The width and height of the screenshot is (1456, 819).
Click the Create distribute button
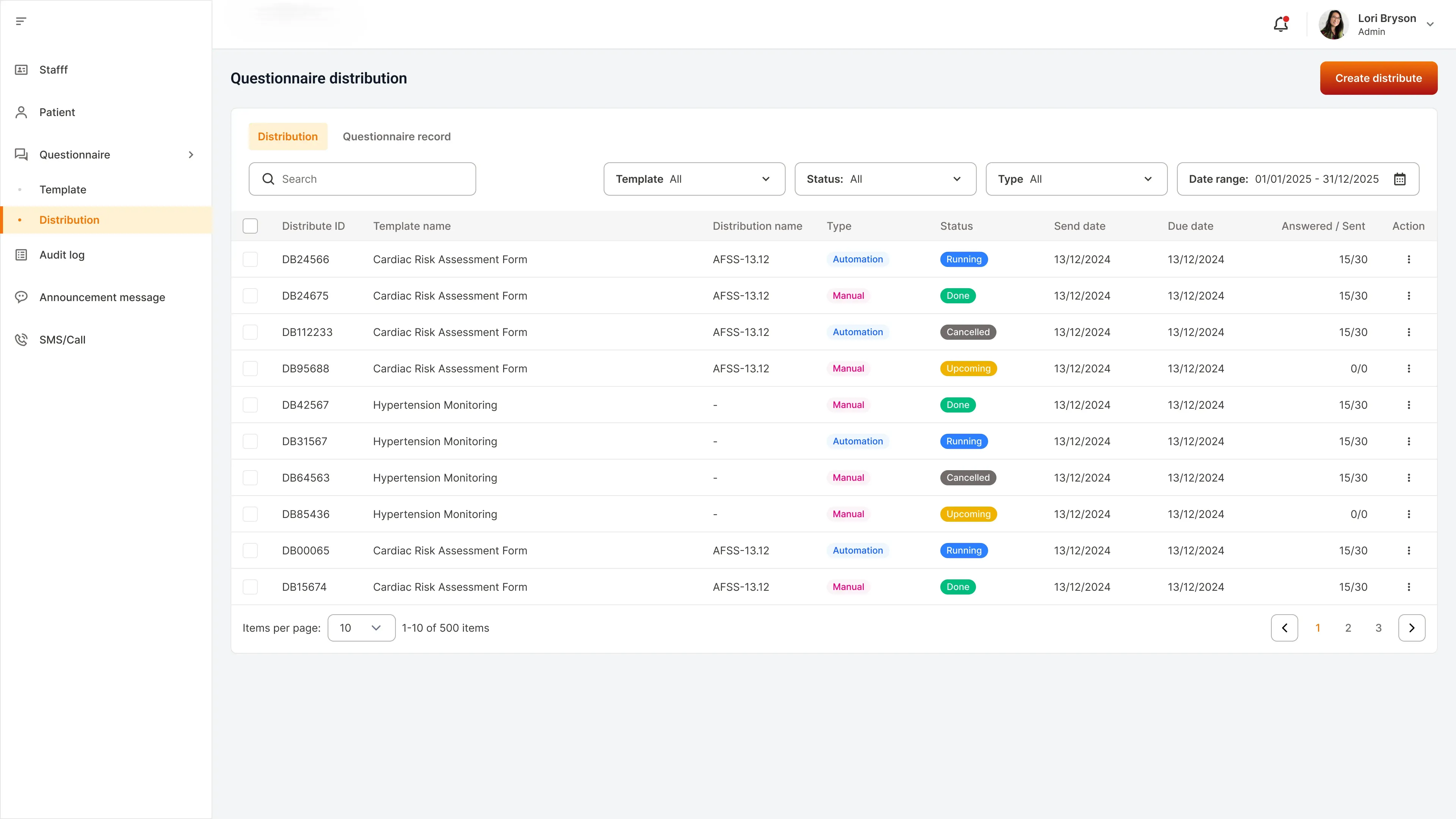click(x=1378, y=78)
